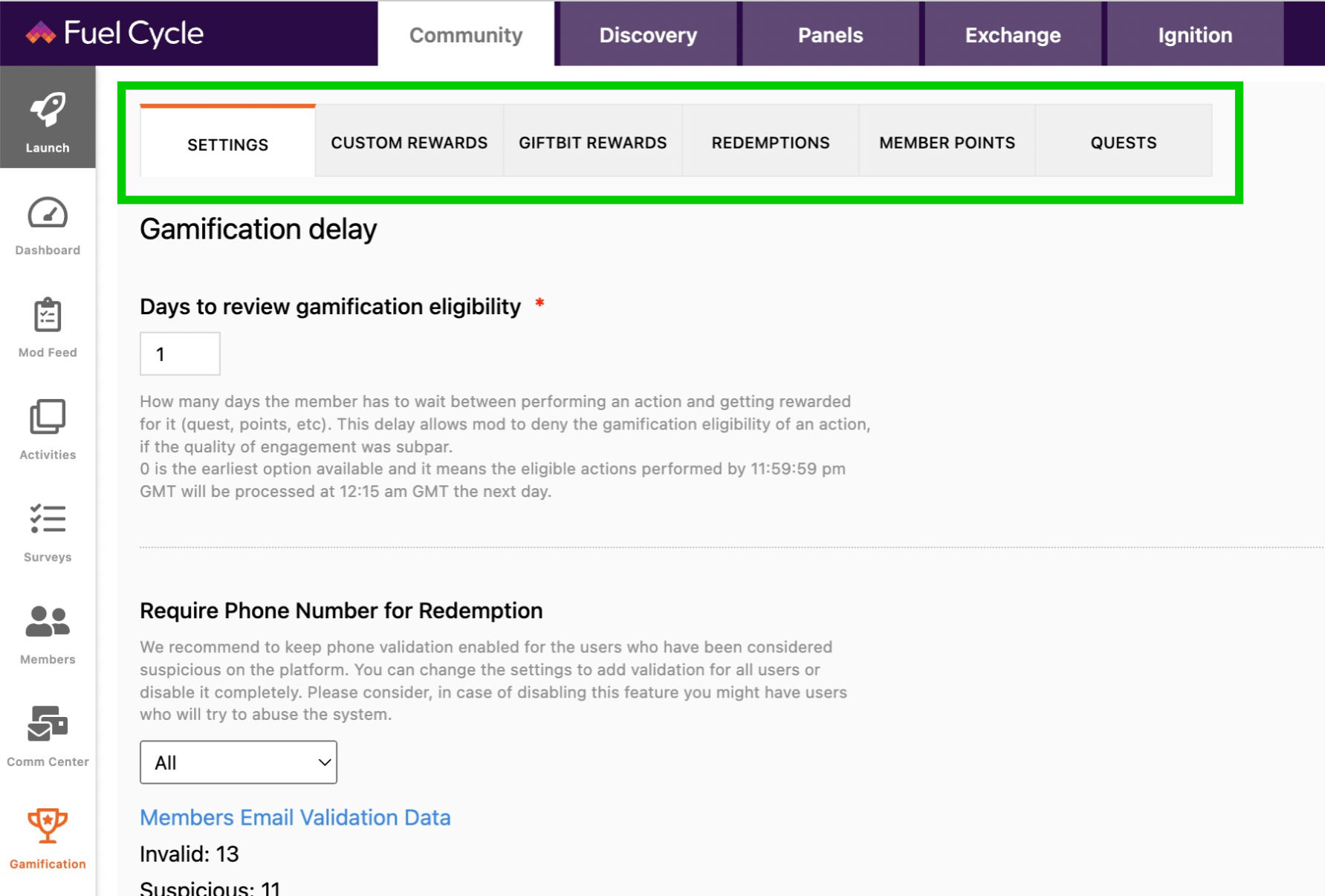Select the Settings sub-tab
The height and width of the screenshot is (896, 1325).
(227, 142)
